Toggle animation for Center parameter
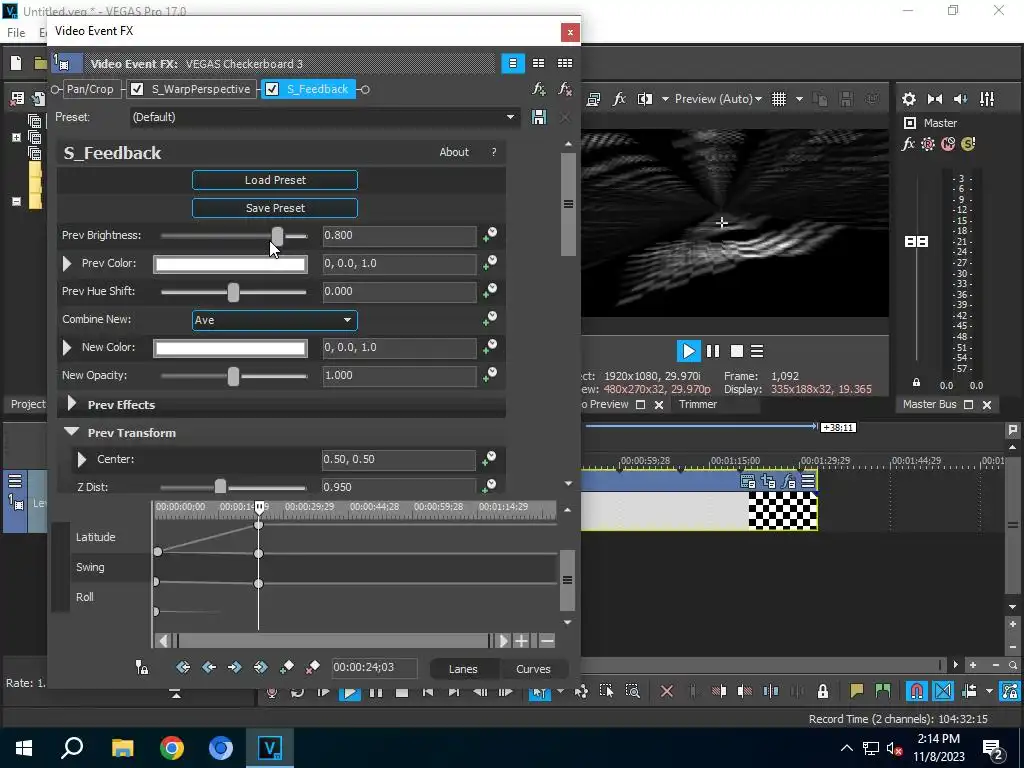Image resolution: width=1024 pixels, height=768 pixels. (490, 459)
